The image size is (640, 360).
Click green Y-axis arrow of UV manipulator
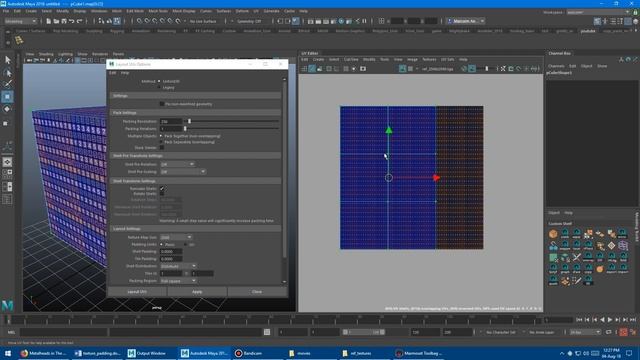[389, 130]
